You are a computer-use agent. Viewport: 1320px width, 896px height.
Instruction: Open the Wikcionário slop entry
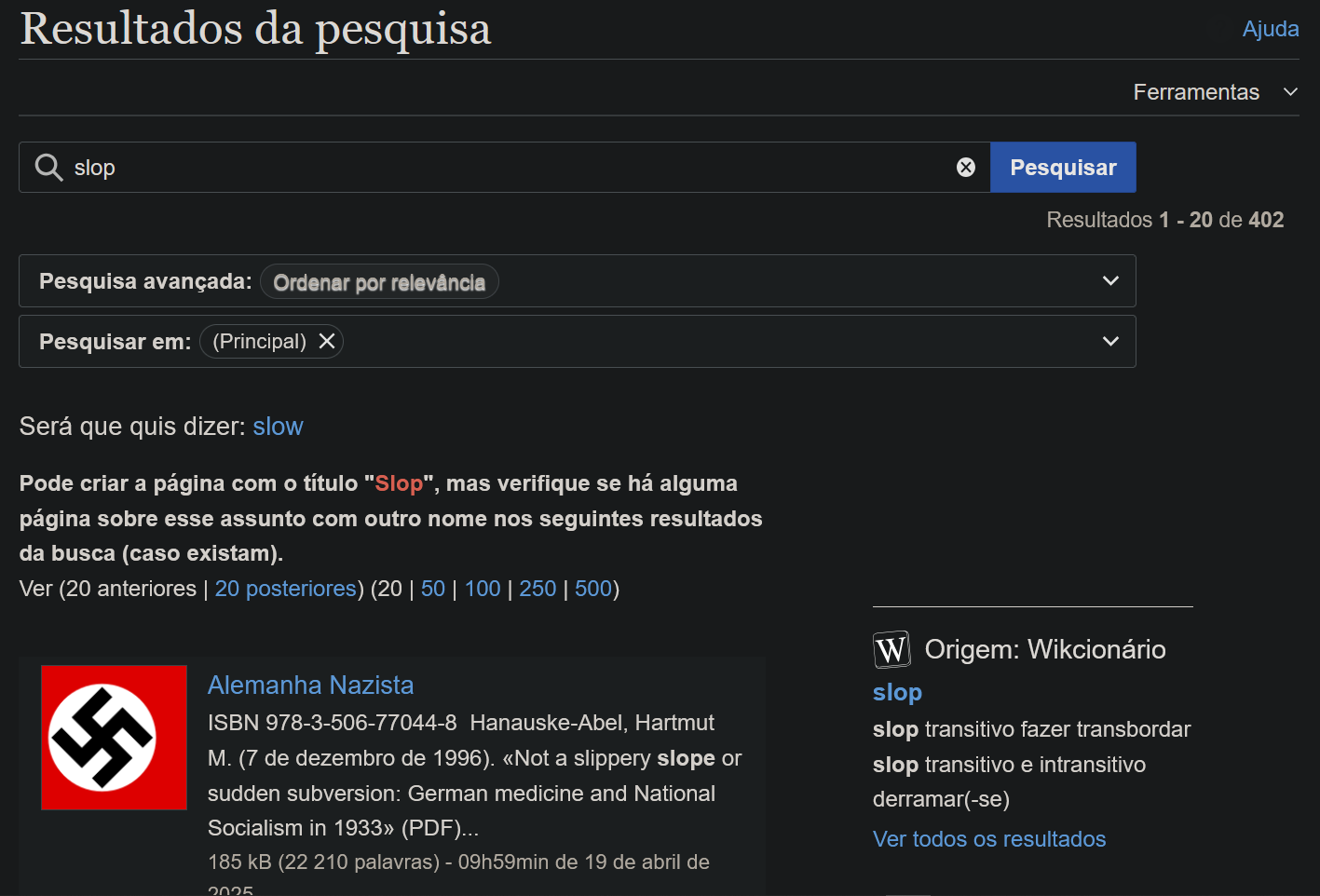pyautogui.click(x=897, y=693)
